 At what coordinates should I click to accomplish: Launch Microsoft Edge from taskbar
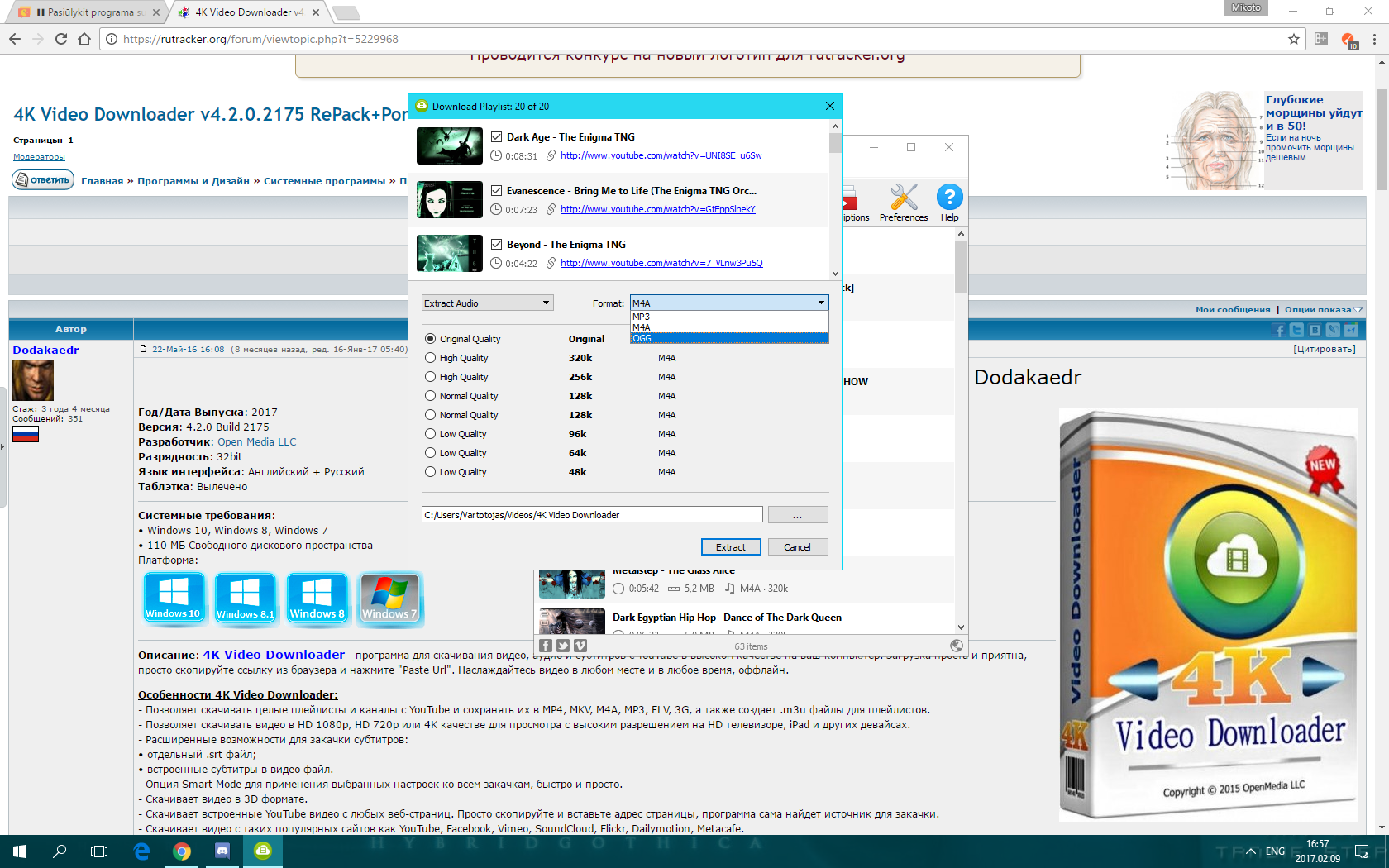pos(141,851)
